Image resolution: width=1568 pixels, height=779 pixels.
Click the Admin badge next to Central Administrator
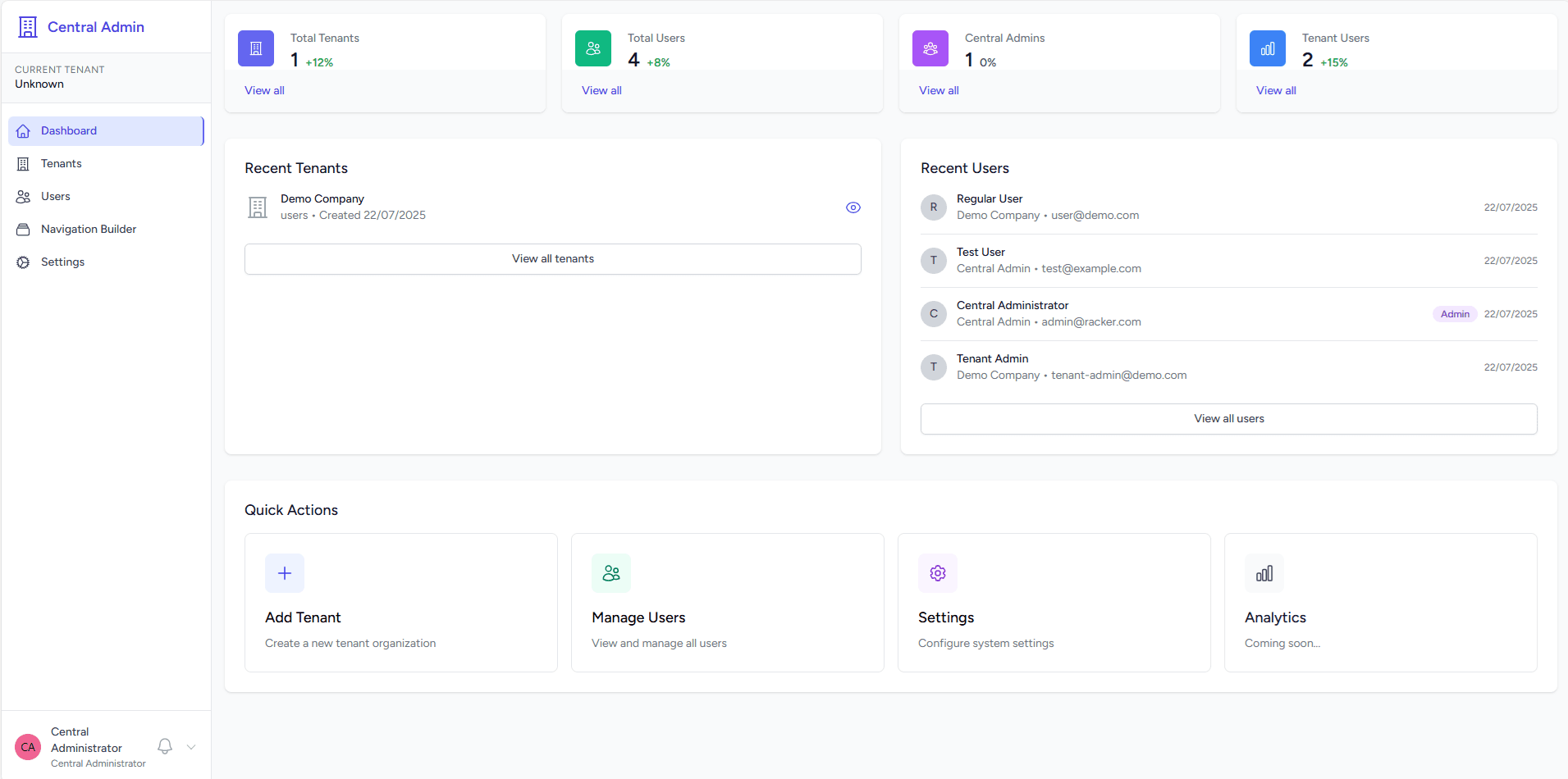[x=1454, y=313]
